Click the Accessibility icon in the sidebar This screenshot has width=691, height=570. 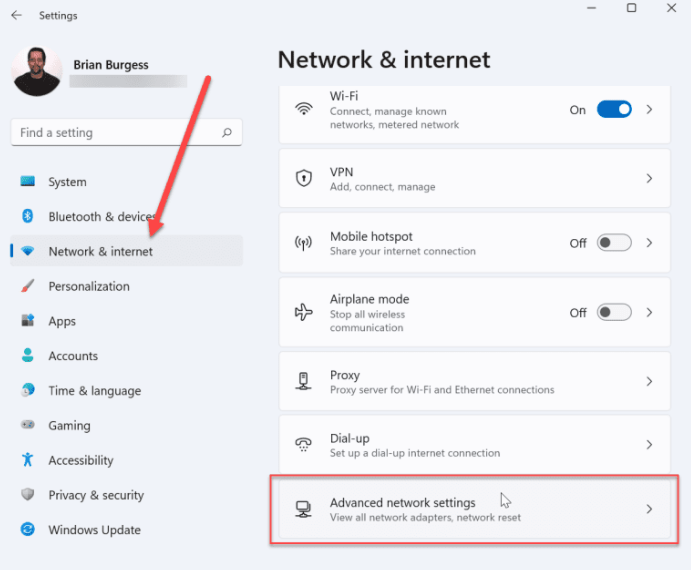pos(28,460)
